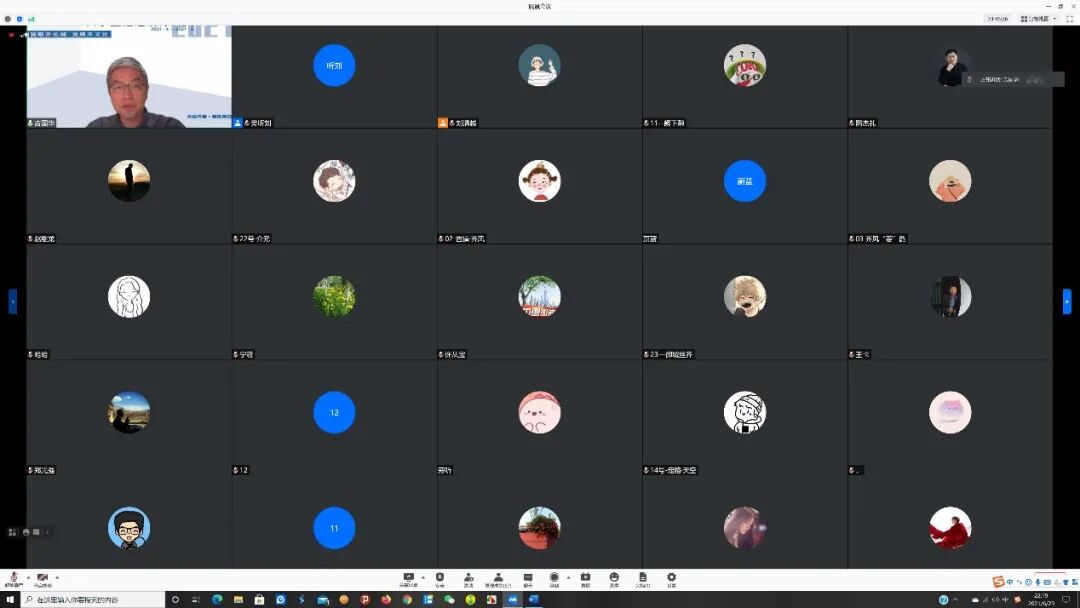This screenshot has width=1080, height=608.
Task: Launch Microsoft Edge from taskbar
Action: click(217, 600)
